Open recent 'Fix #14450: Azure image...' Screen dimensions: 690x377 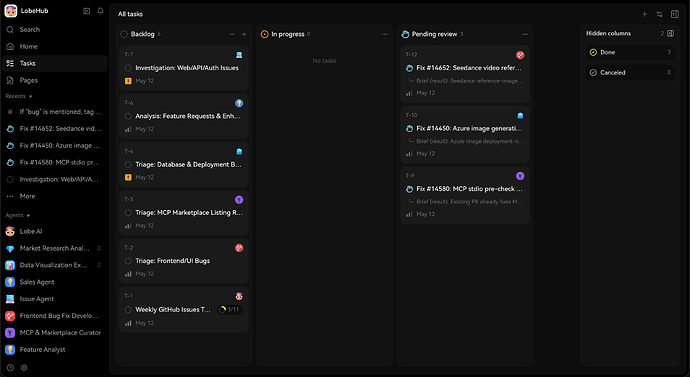(x=55, y=146)
